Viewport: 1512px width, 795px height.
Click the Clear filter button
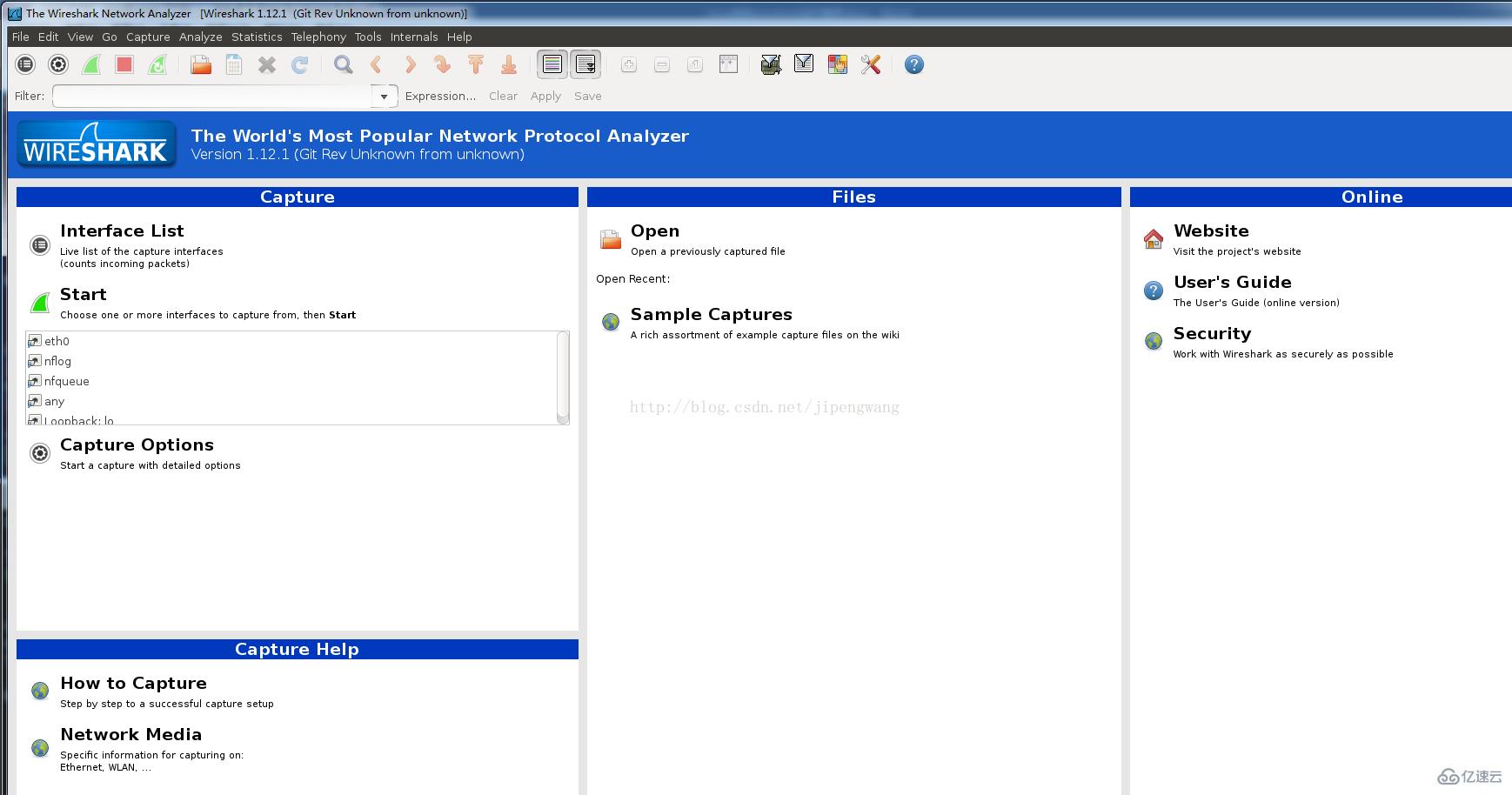pyautogui.click(x=503, y=97)
